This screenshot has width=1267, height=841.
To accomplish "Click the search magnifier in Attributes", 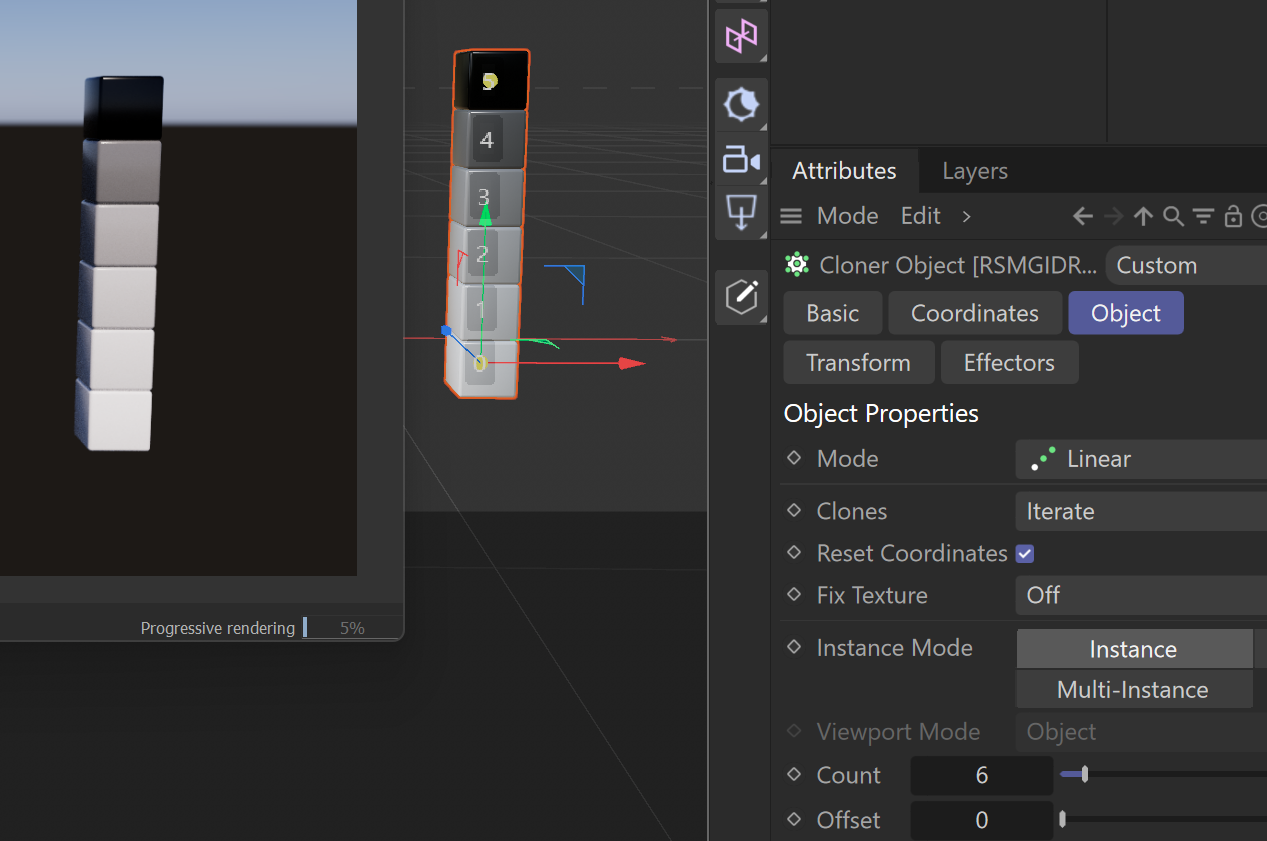I will click(x=1174, y=216).
